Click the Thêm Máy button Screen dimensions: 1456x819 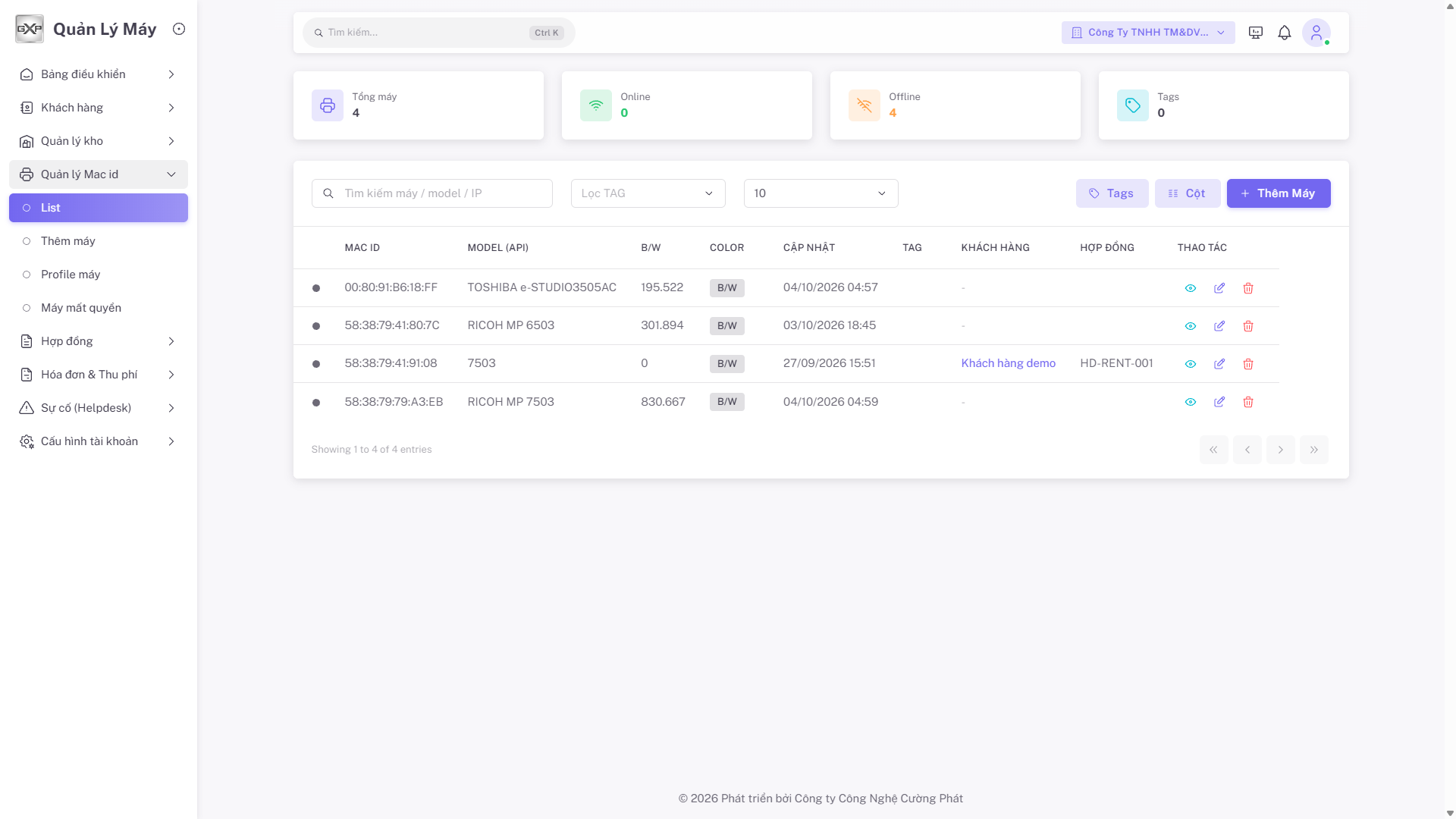1279,193
